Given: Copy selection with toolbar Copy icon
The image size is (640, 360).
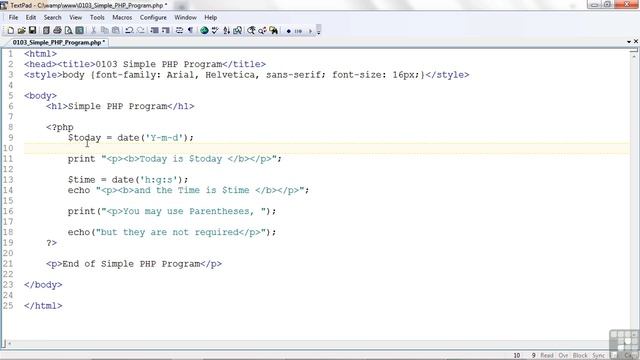Looking at the screenshot, I should point(104,31).
